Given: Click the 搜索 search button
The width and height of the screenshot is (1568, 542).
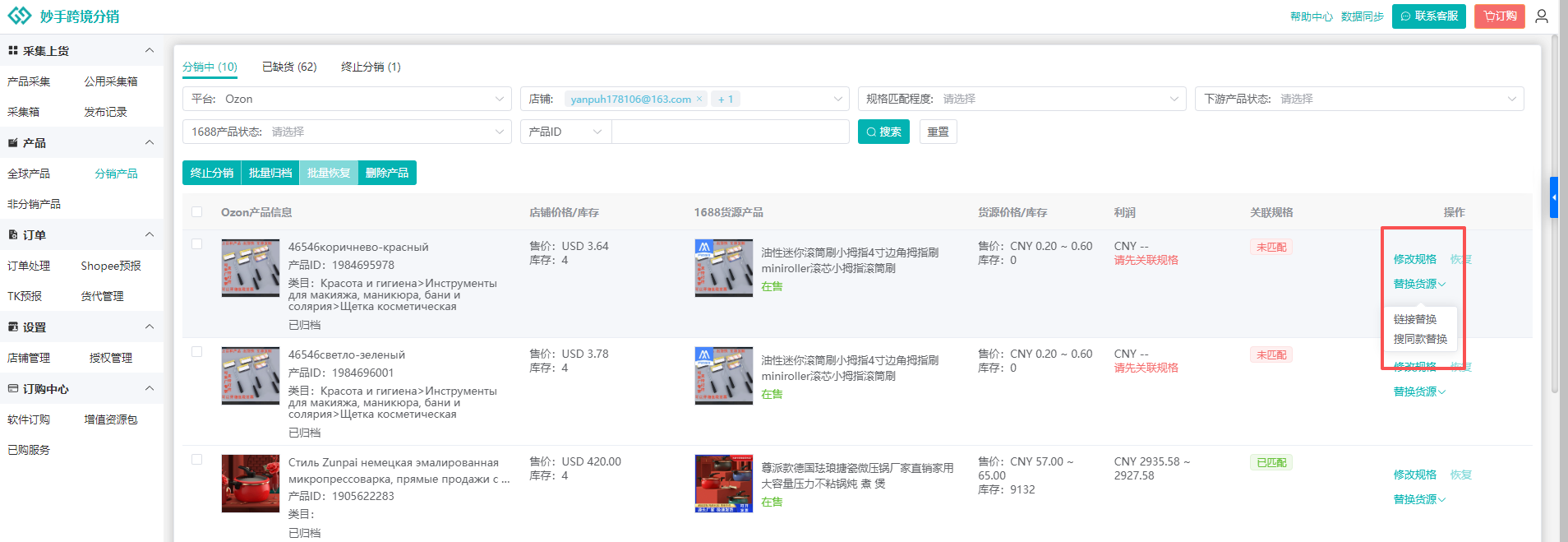Looking at the screenshot, I should [x=883, y=132].
